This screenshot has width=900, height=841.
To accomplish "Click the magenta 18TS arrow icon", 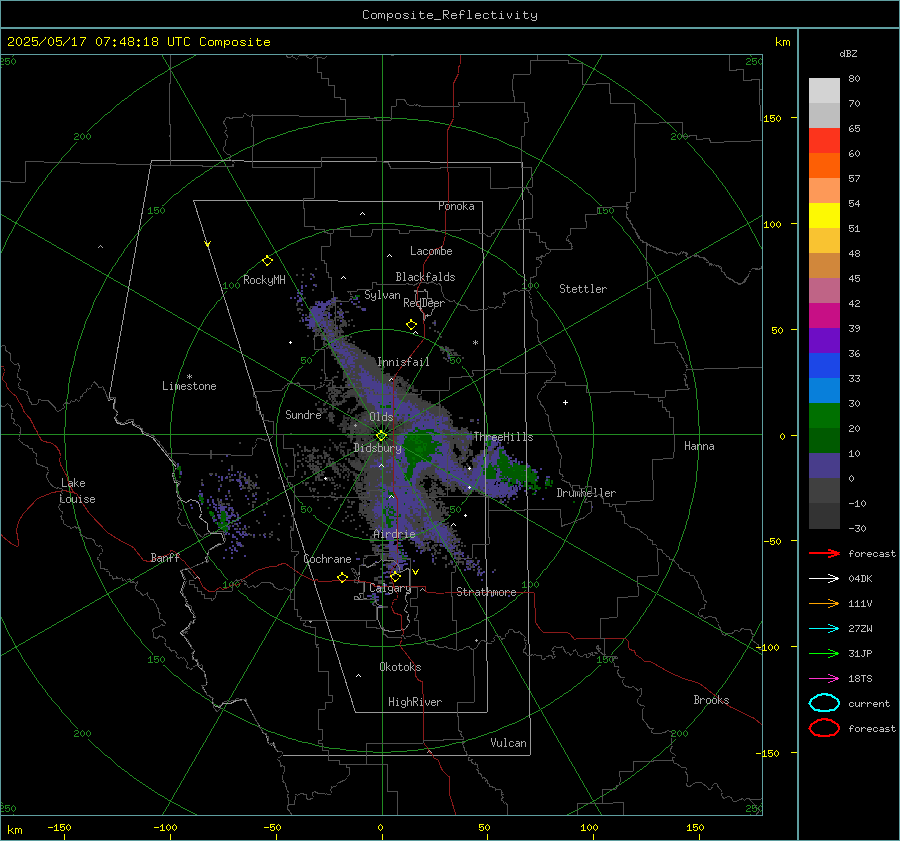I will pos(824,679).
